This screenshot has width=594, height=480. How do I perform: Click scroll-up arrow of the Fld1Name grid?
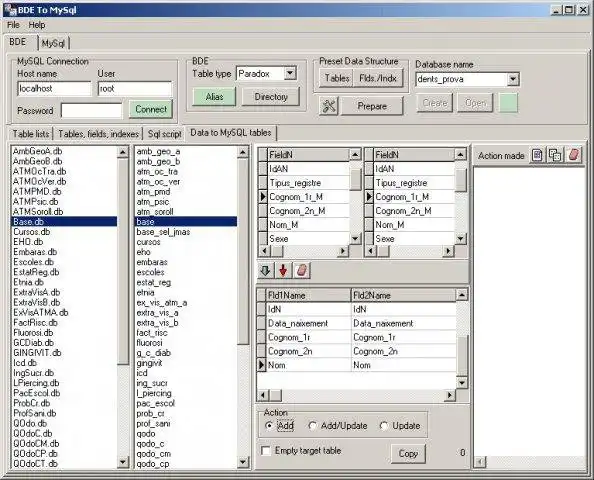pos(462,295)
